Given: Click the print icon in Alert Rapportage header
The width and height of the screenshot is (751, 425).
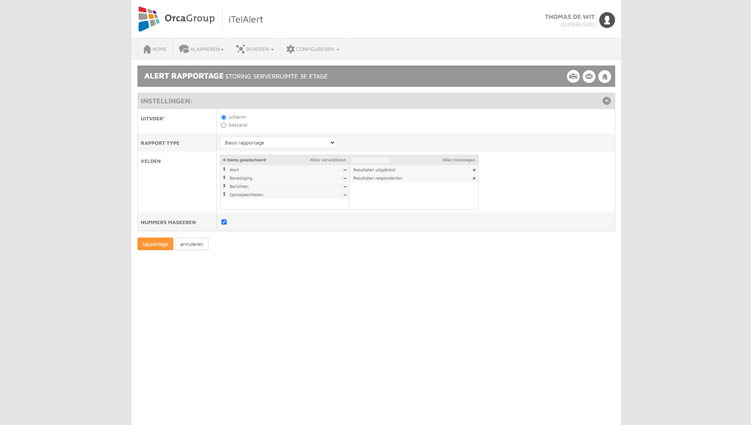Looking at the screenshot, I should [x=573, y=76].
